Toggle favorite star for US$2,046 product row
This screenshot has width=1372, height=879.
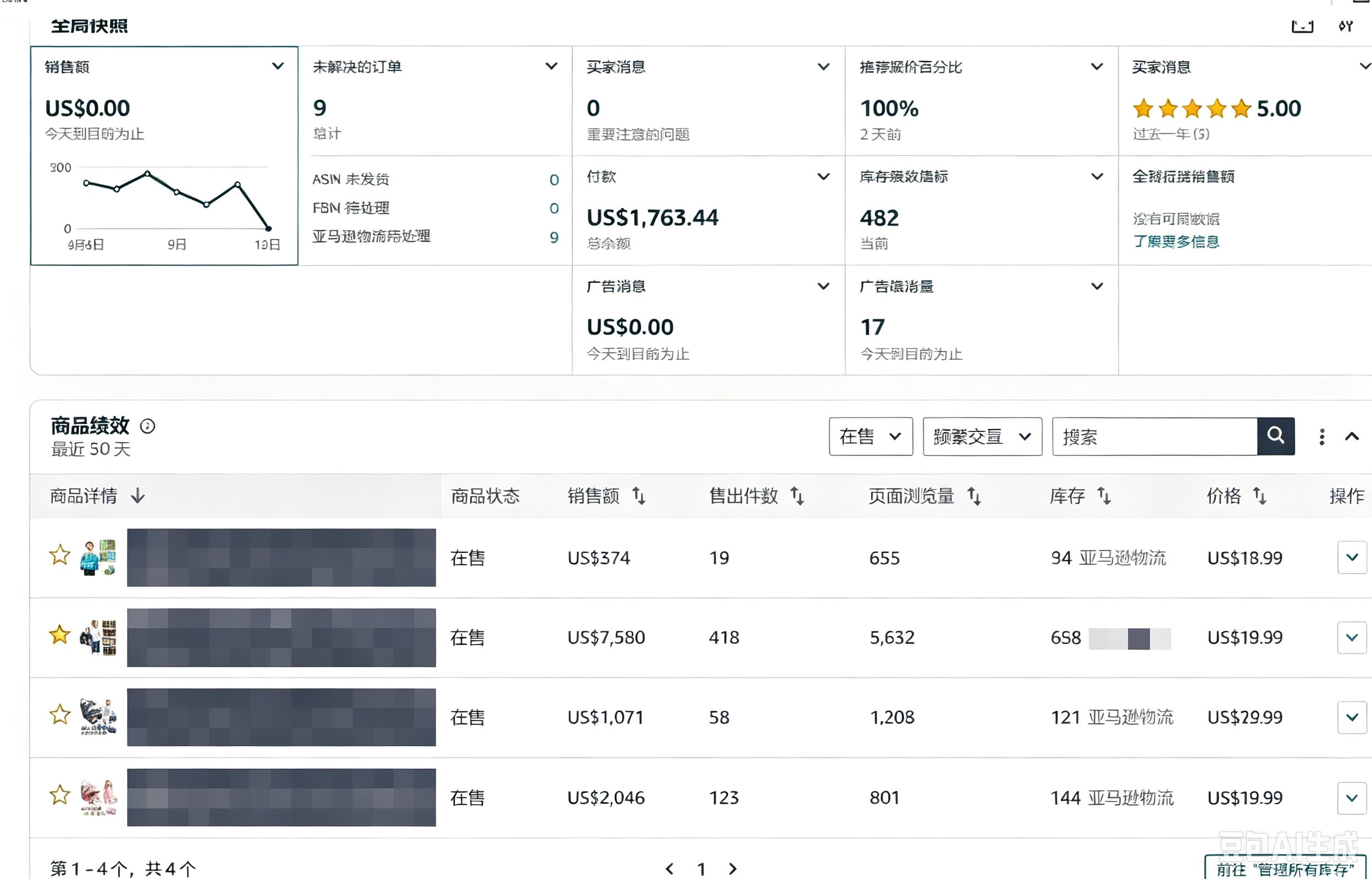click(x=59, y=794)
